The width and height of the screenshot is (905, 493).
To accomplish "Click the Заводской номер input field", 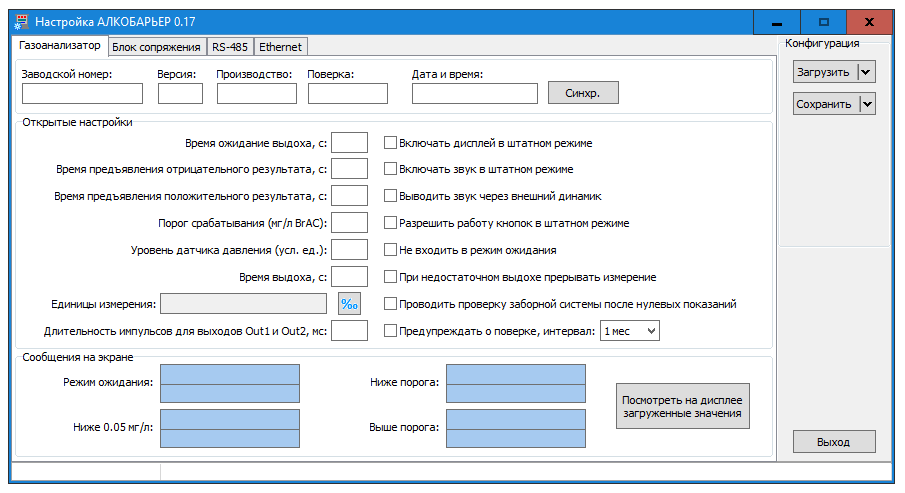I will [83, 94].
